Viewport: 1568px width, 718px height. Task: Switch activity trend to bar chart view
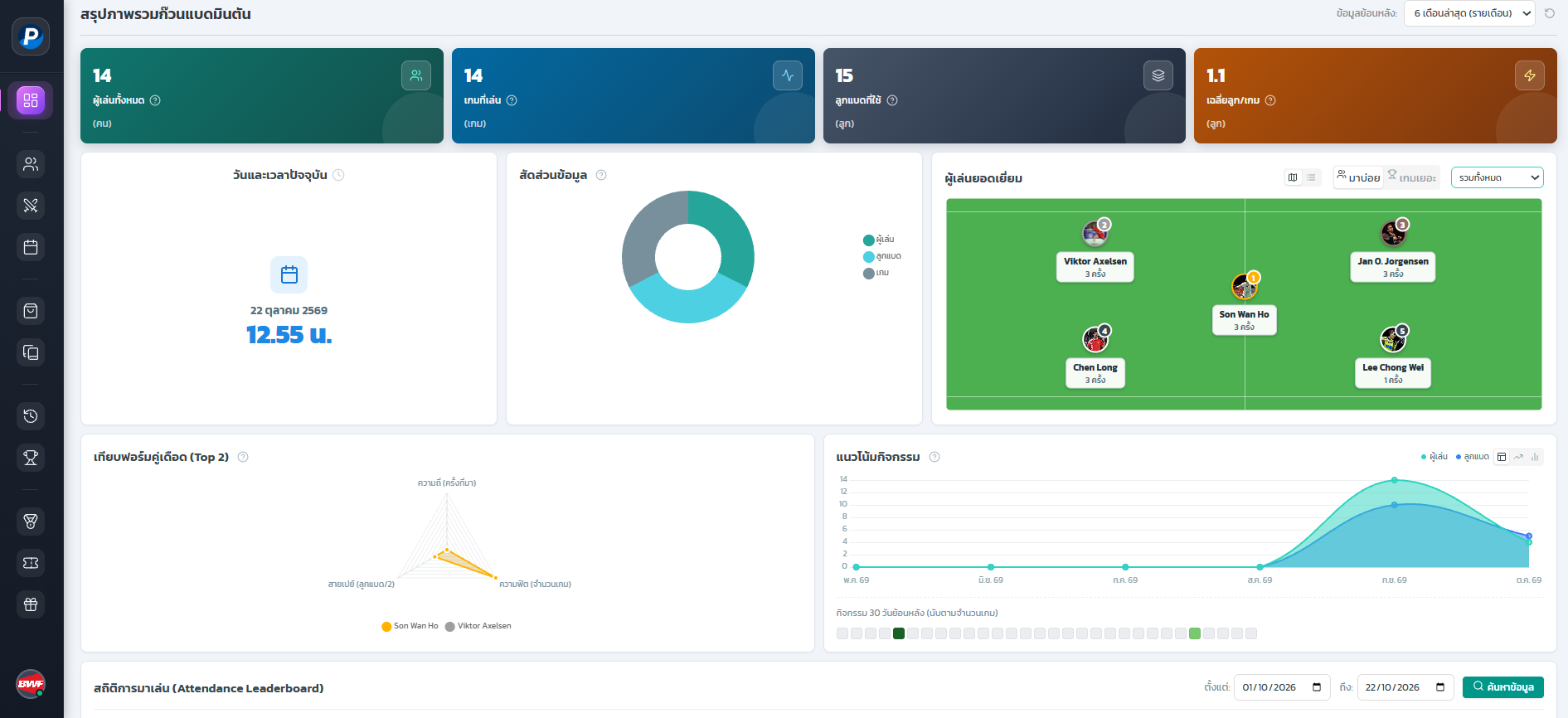(1535, 457)
